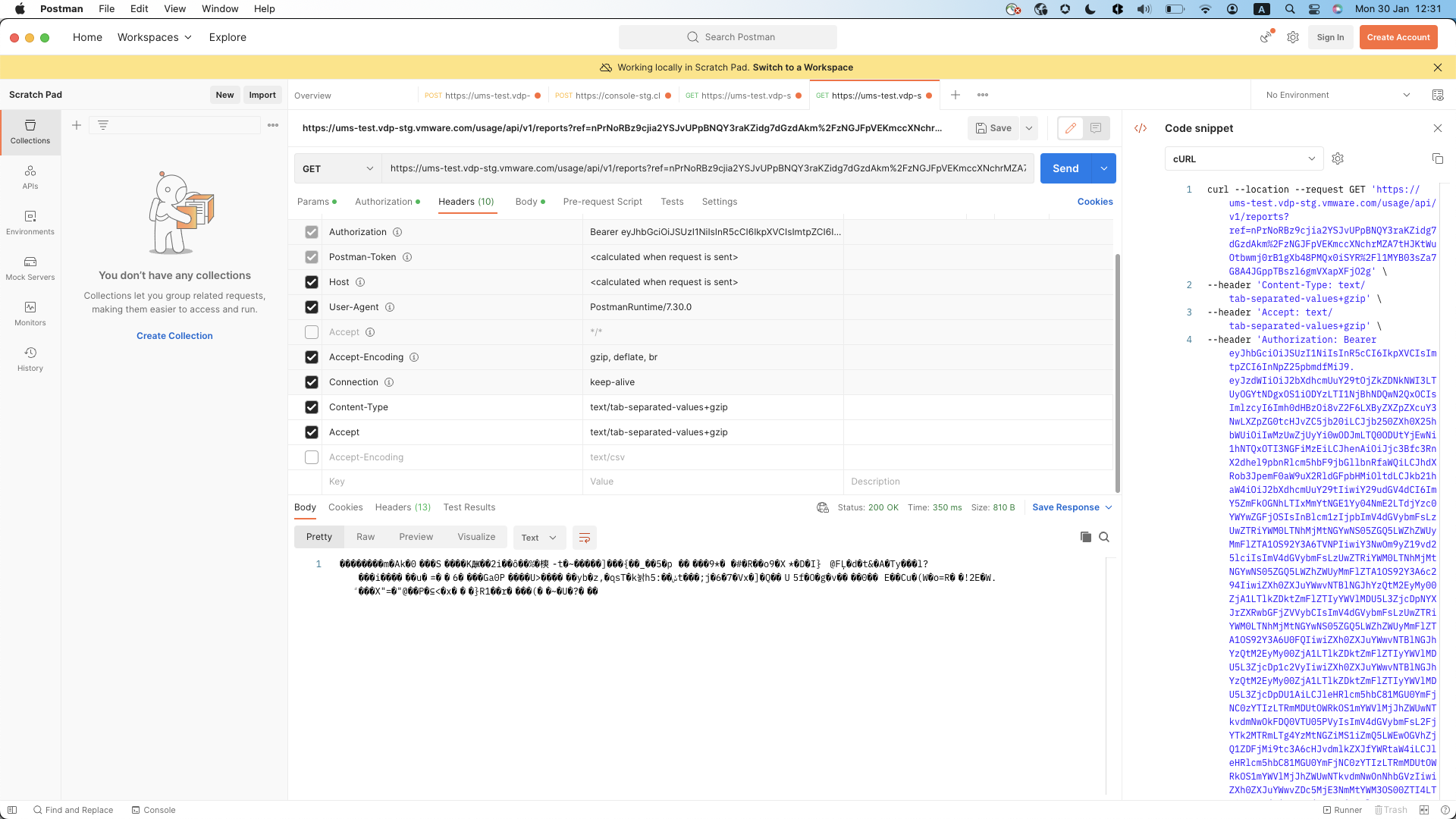Screen dimensions: 1456x819
Task: Open the Mock Servers sidebar icon
Action: [x=30, y=268]
